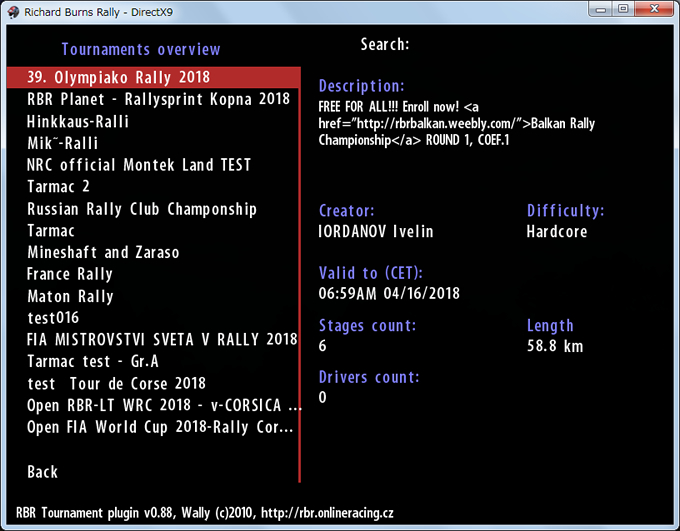The height and width of the screenshot is (531, 680).
Task: Select FIA MISTROVSTVI SVETA V RALLY 2018
Action: 162,339
